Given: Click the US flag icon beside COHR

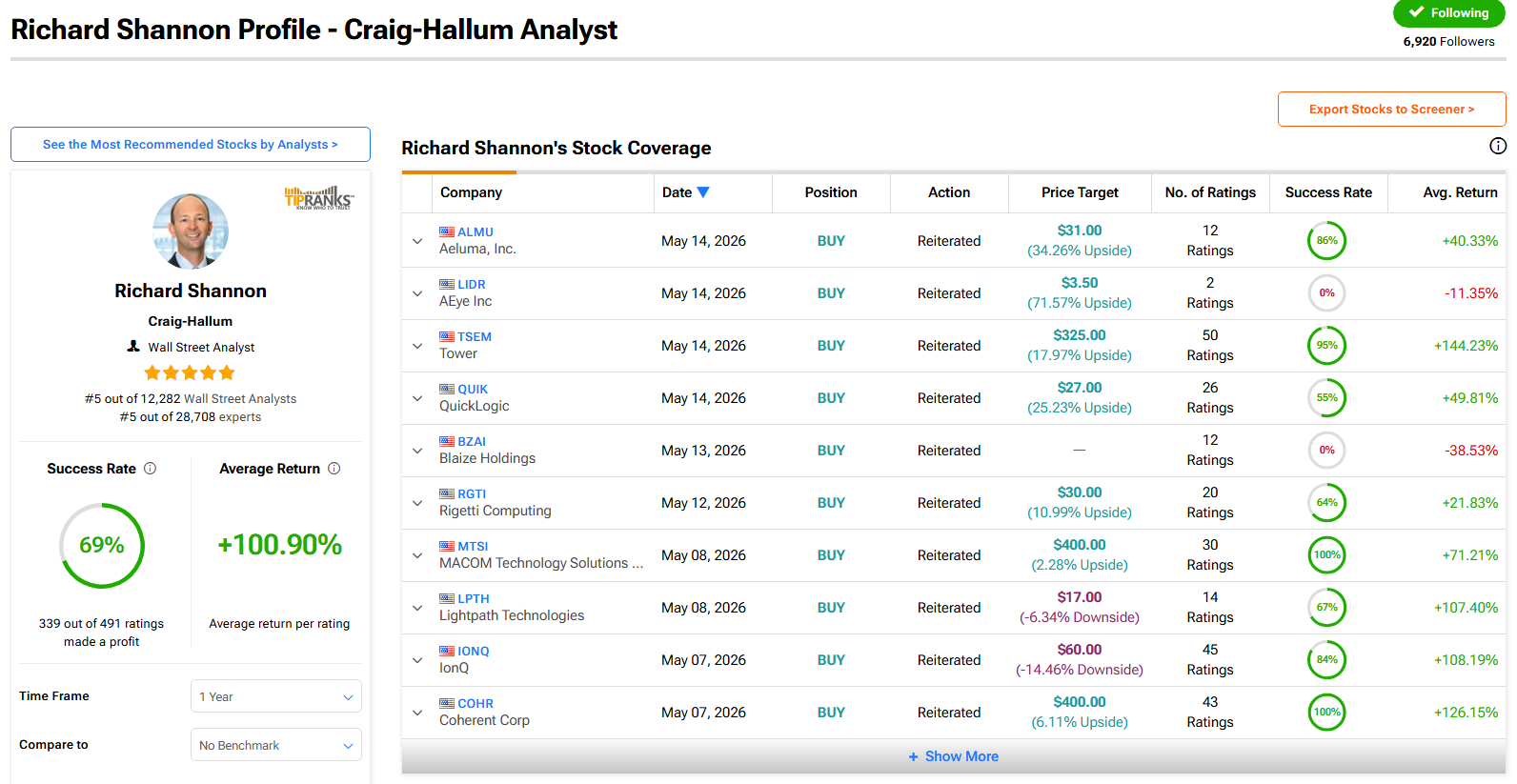Looking at the screenshot, I should [x=447, y=703].
